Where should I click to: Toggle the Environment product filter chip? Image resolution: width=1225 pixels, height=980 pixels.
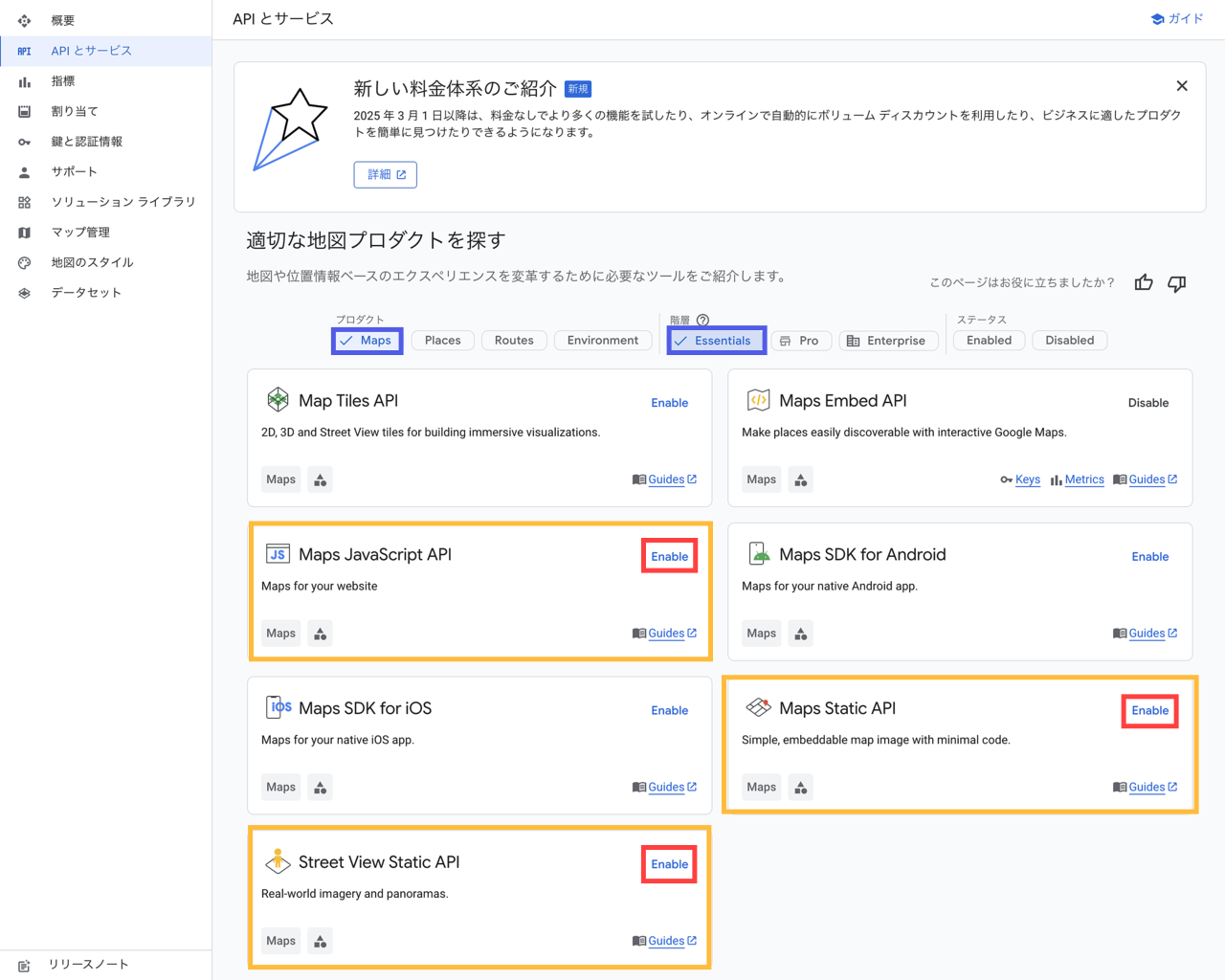point(603,341)
